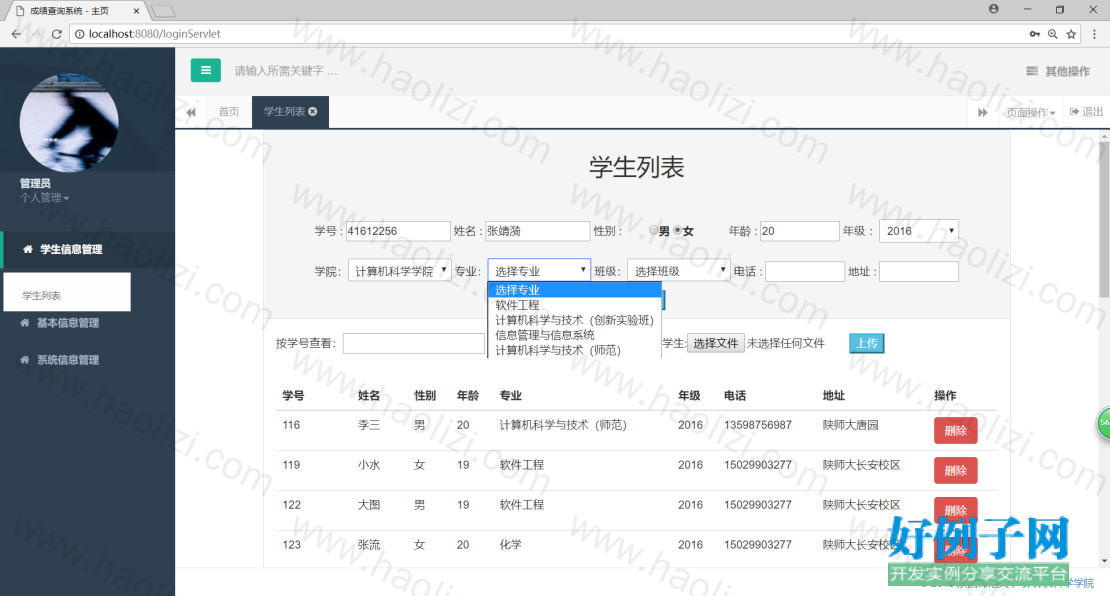Click the browser address bar URL
1110x596 pixels.
[x=154, y=34]
